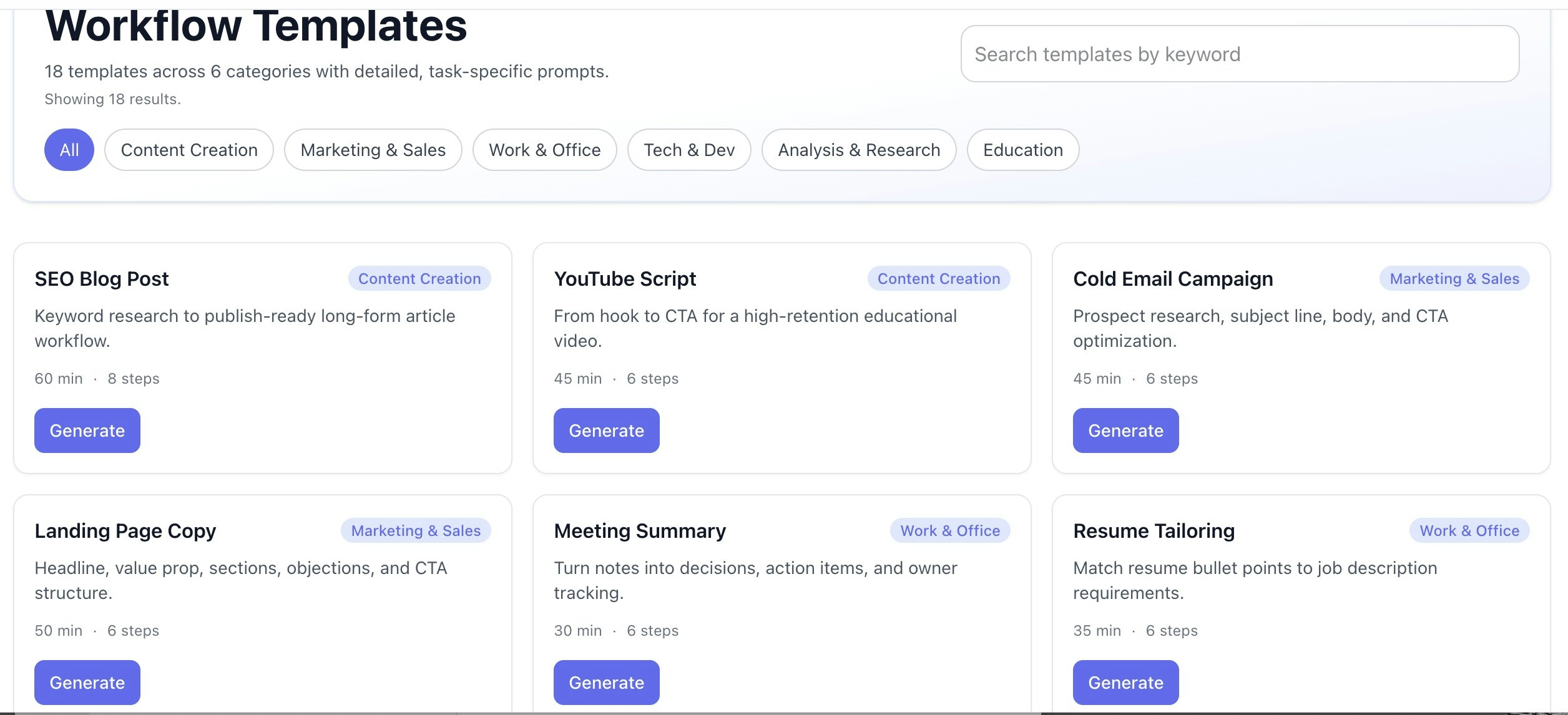Generate the Cold Email Campaign workflow
The height and width of the screenshot is (715, 1568).
click(1125, 430)
